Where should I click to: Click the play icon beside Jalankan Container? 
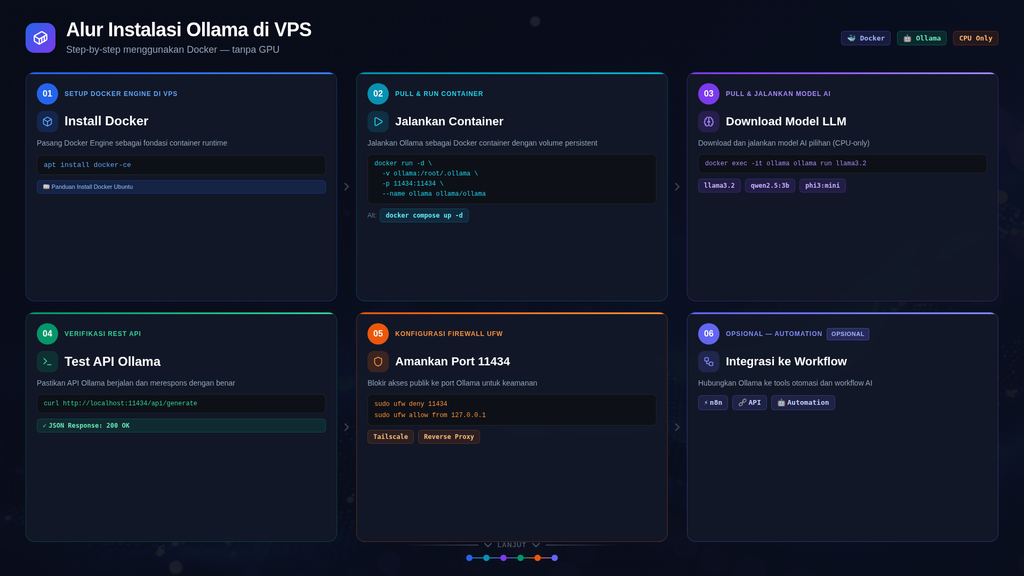point(378,121)
